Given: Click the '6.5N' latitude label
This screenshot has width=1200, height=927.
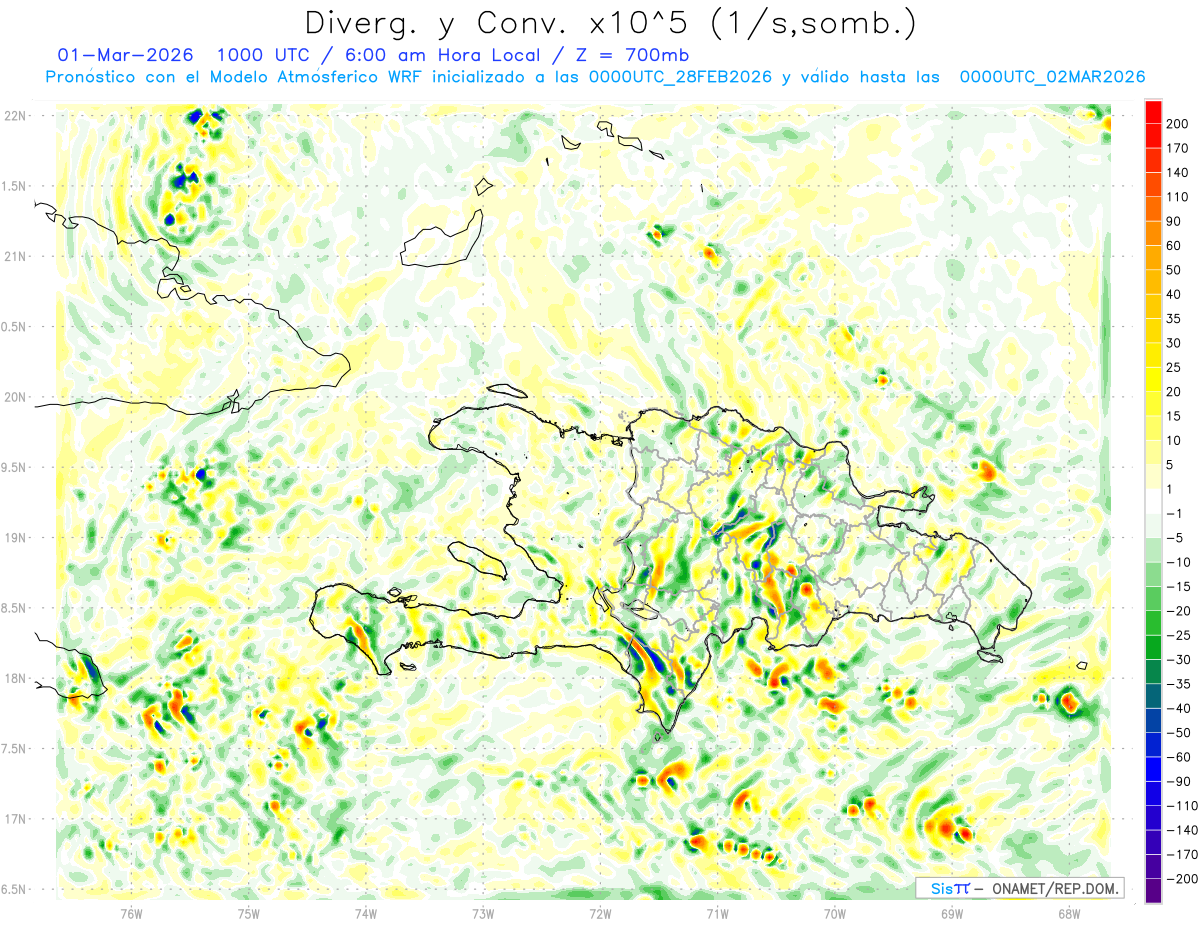Looking at the screenshot, I should 15,889.
